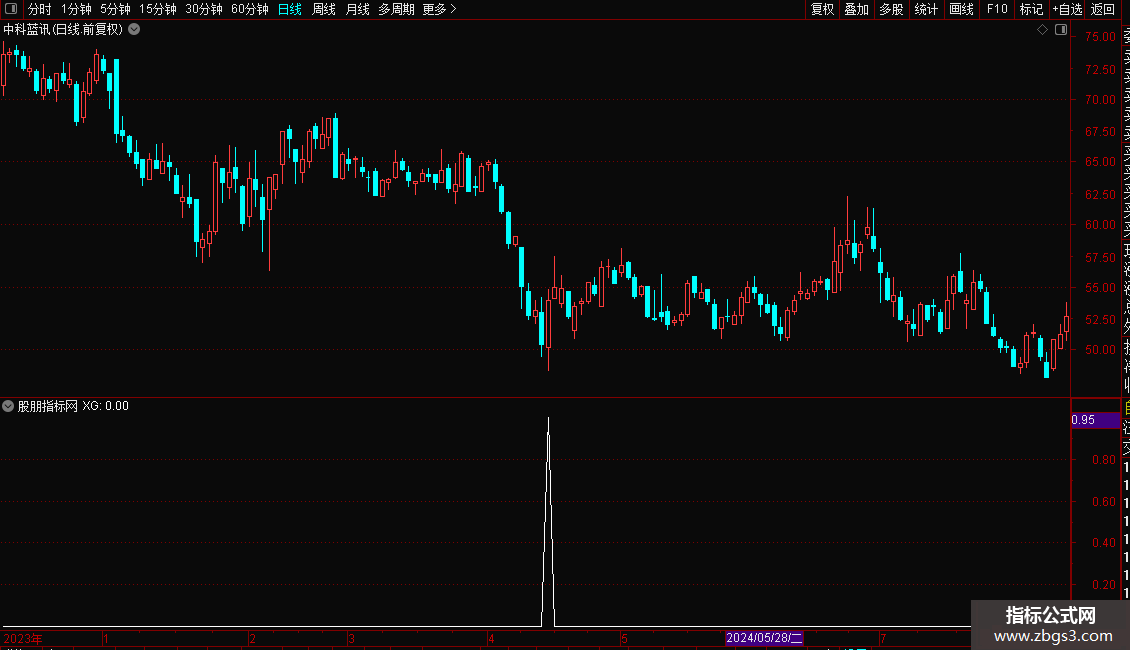Screen dimensions: 1130x650
Task: Click the 75.00 price axis label
Action: [x=1100, y=37]
